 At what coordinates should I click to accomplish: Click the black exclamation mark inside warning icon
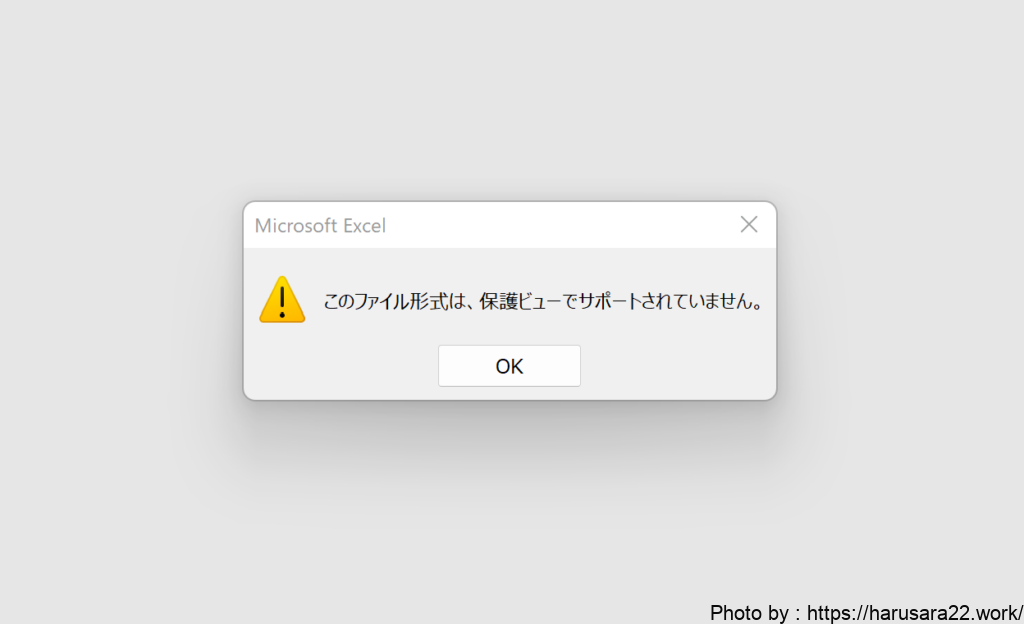tap(282, 302)
